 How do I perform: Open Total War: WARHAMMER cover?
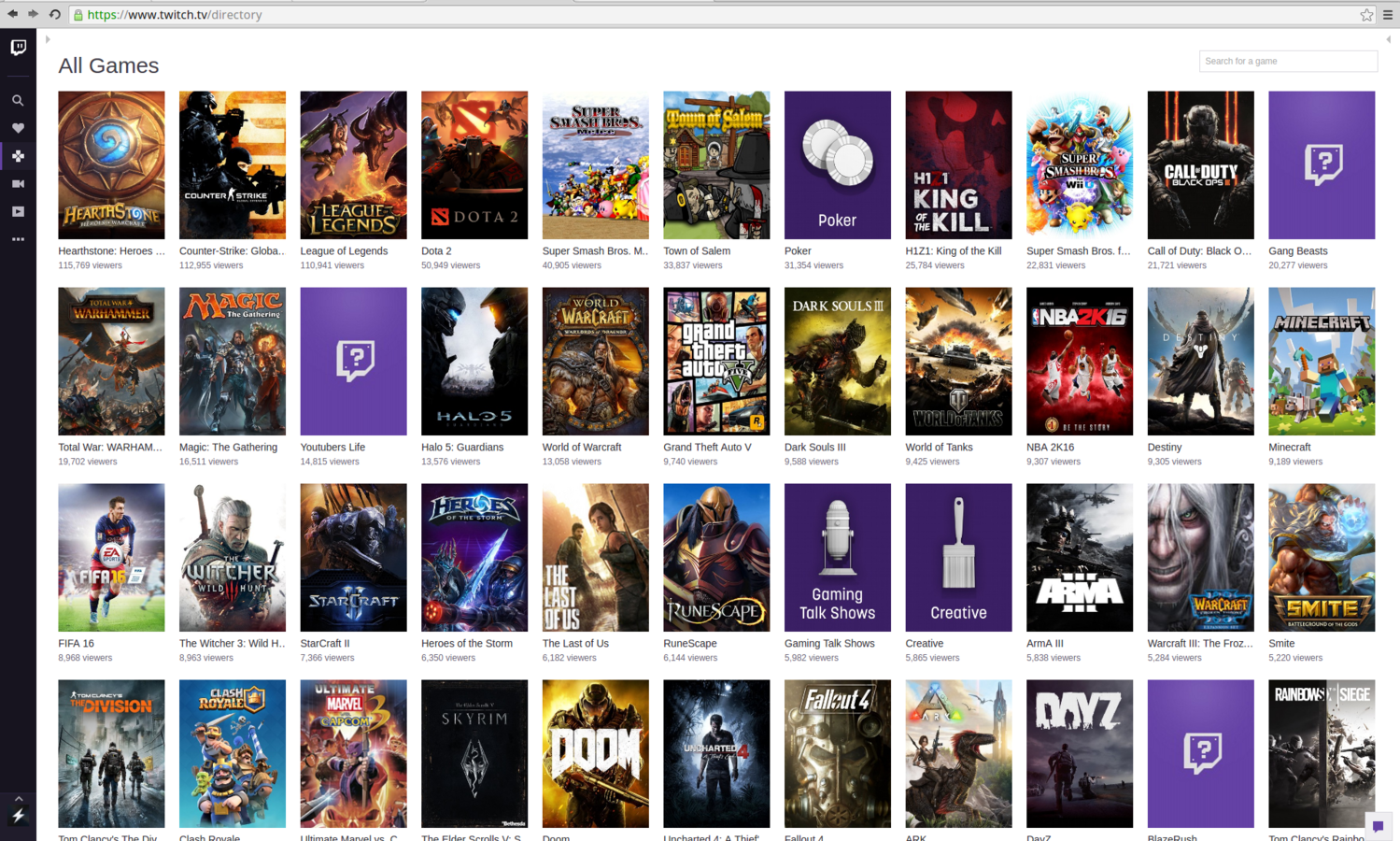coord(111,362)
